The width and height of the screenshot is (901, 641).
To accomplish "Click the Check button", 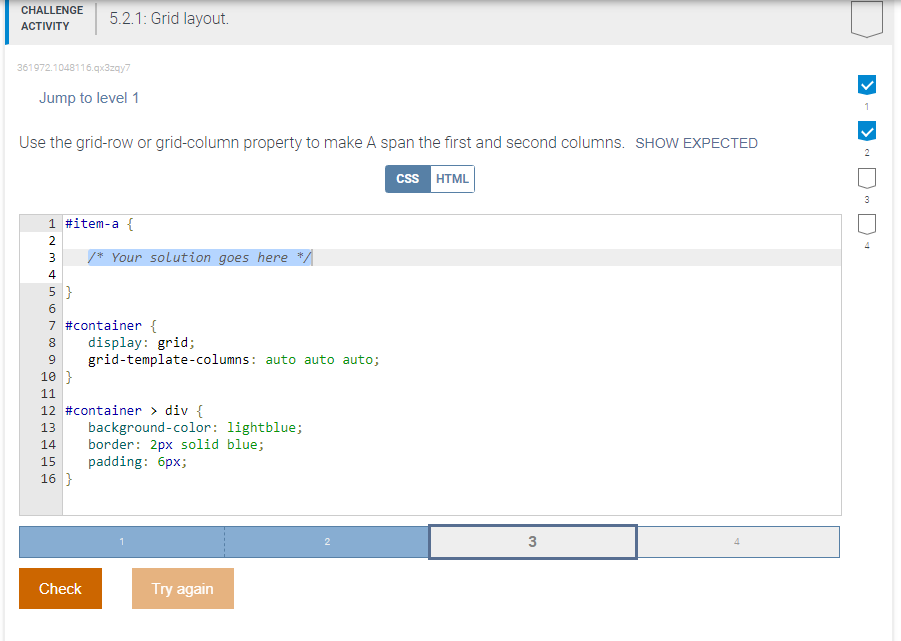I will point(59,588).
